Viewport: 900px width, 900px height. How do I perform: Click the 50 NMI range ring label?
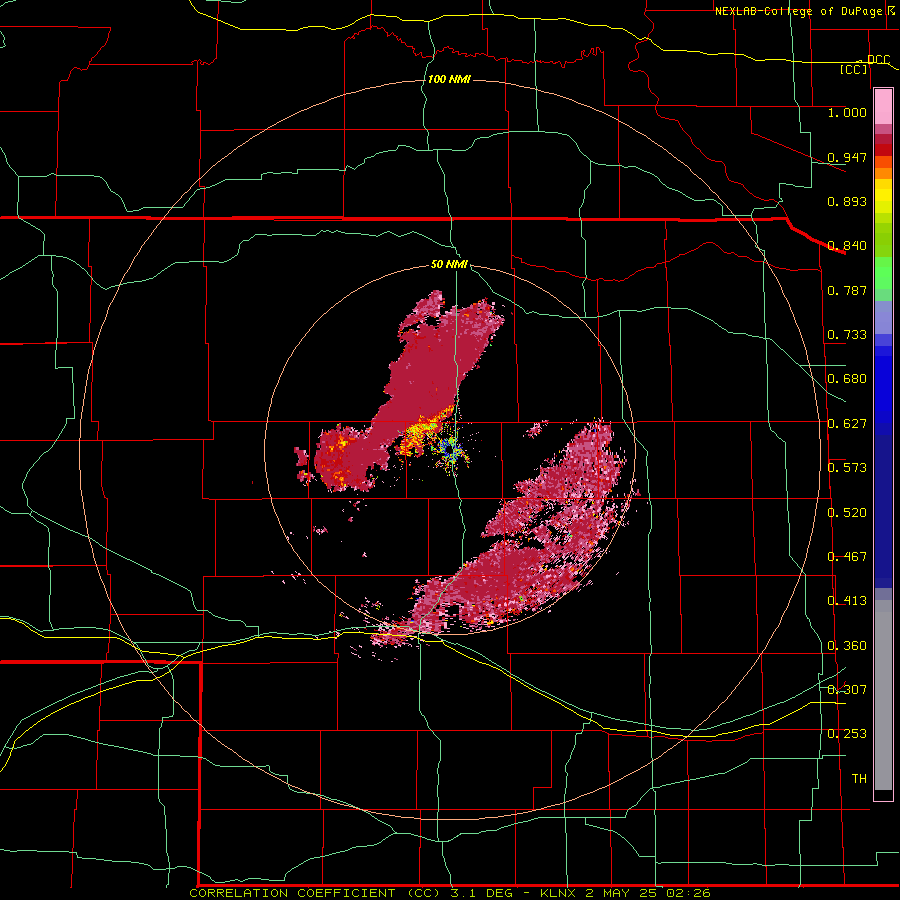(449, 265)
